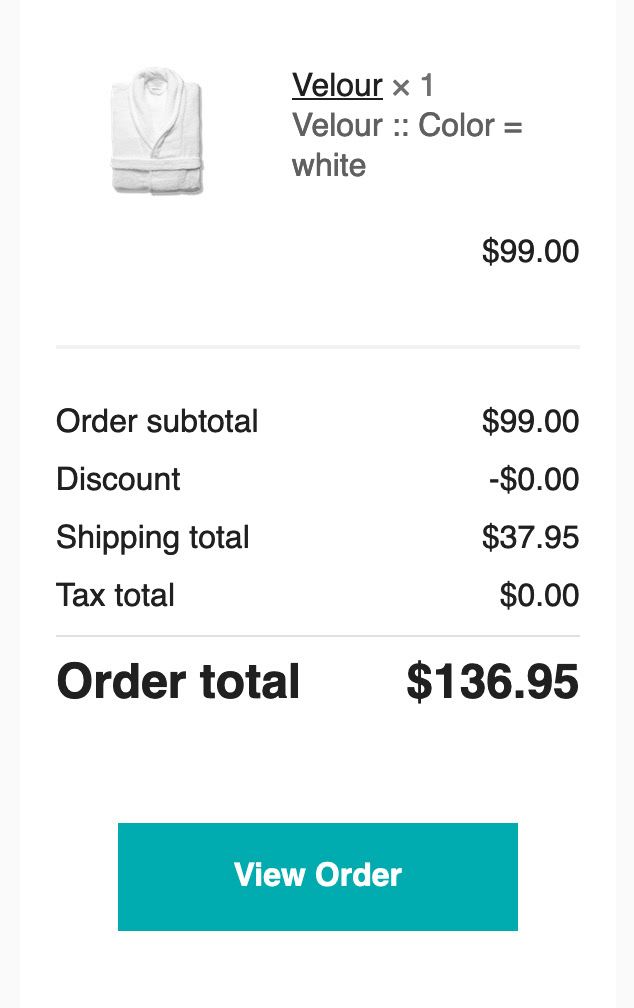The height and width of the screenshot is (1008, 634).
Task: Click the divider line above Order subtotal
Action: (x=318, y=347)
